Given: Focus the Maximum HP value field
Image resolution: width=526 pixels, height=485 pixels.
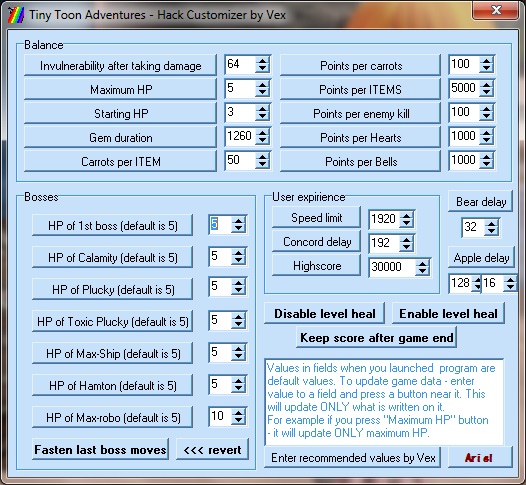Looking at the screenshot, I should [241, 89].
